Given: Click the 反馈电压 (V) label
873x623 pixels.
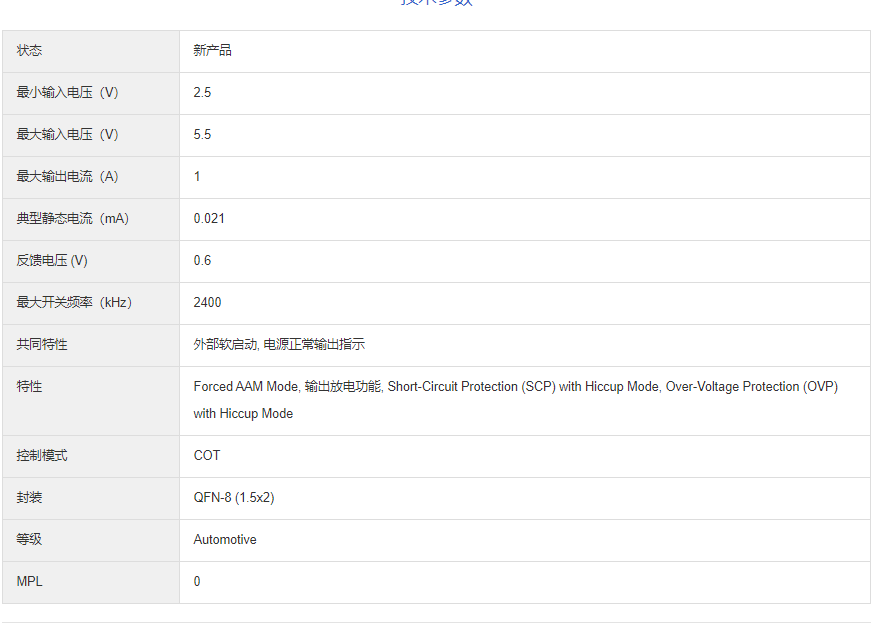Looking at the screenshot, I should tap(52, 261).
